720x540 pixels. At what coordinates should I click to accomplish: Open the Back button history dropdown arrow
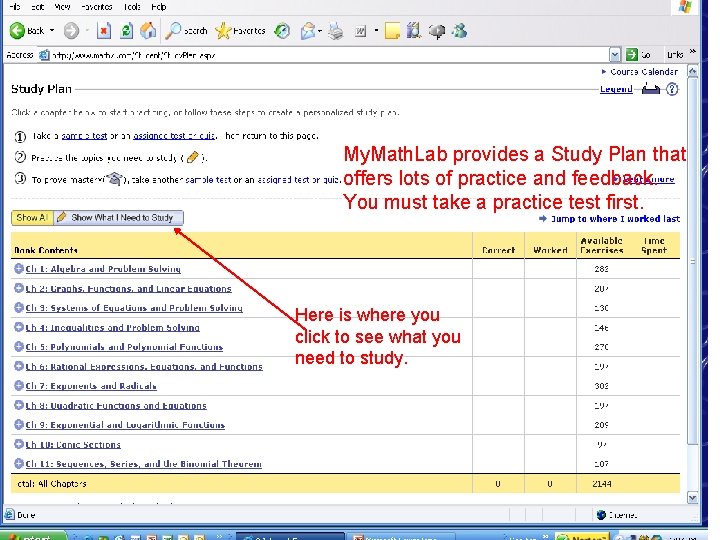click(52, 31)
